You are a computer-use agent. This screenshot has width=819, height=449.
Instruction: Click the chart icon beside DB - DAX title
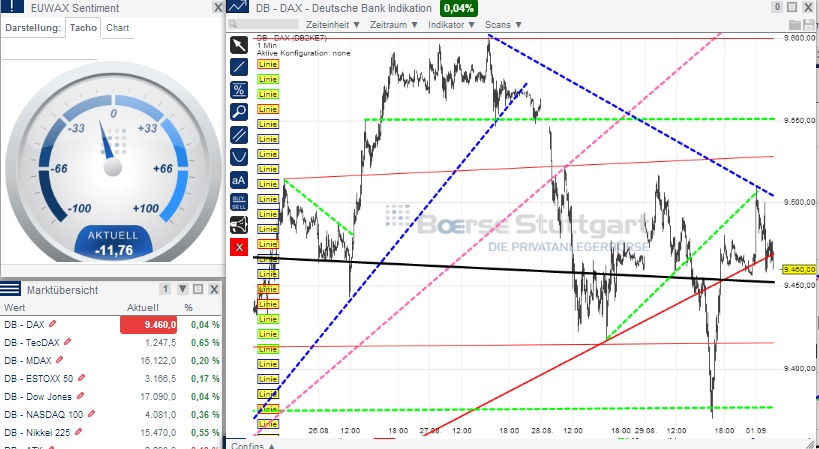(238, 7)
